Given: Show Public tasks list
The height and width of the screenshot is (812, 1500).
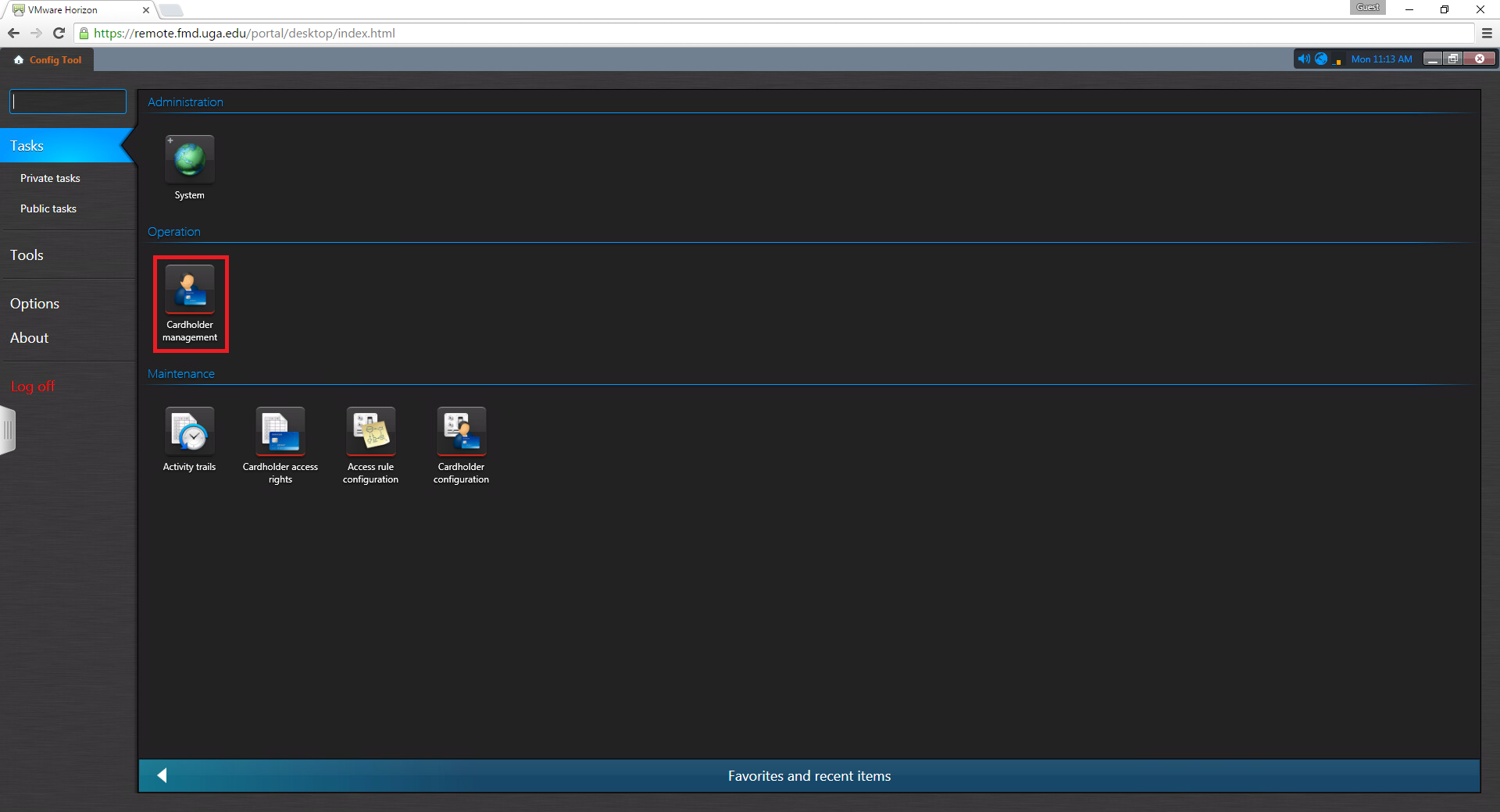Looking at the screenshot, I should pos(48,209).
